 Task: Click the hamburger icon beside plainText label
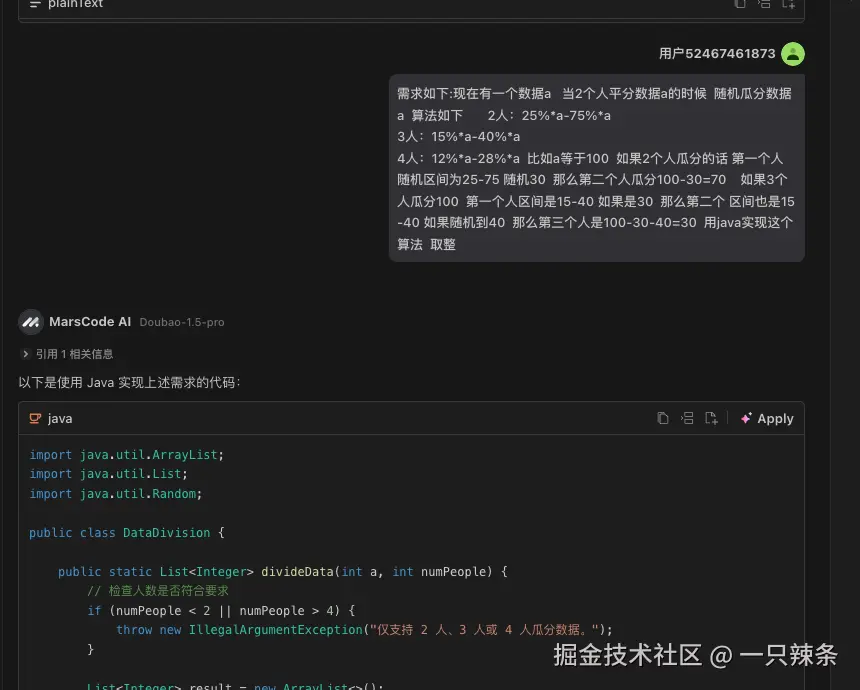pyautogui.click(x=35, y=5)
